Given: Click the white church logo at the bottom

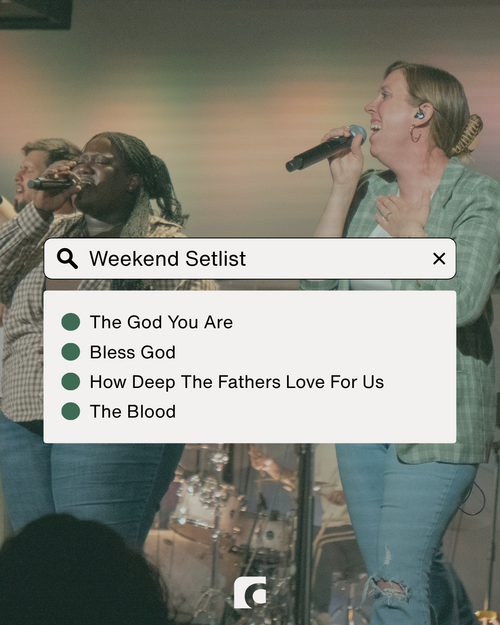Looking at the screenshot, I should coord(250,592).
